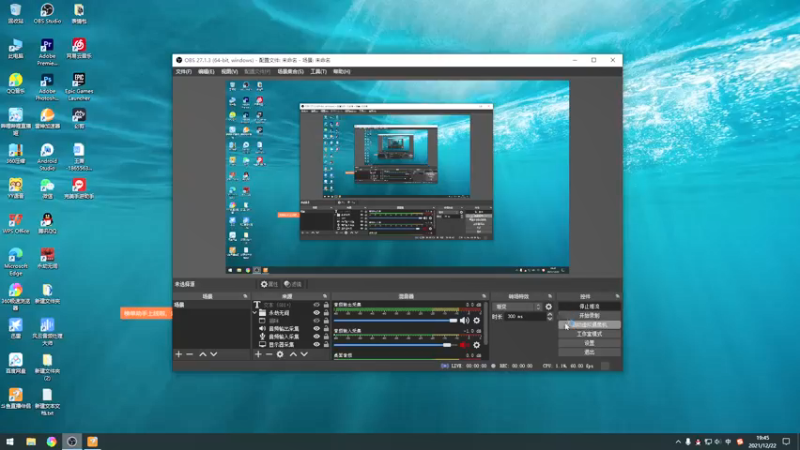Increase transition duration with stepper arrows
Screen dimensions: 800x450
[549, 315]
